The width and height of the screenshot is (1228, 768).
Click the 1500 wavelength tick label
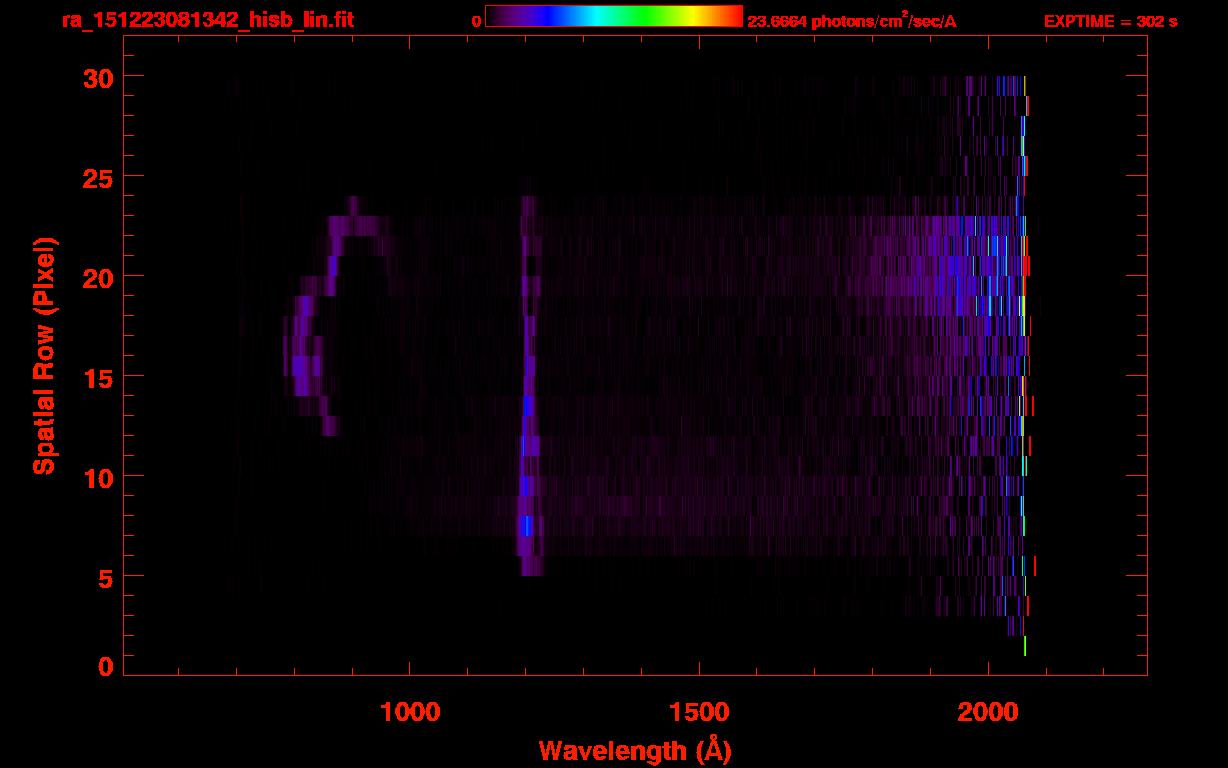pyautogui.click(x=698, y=712)
